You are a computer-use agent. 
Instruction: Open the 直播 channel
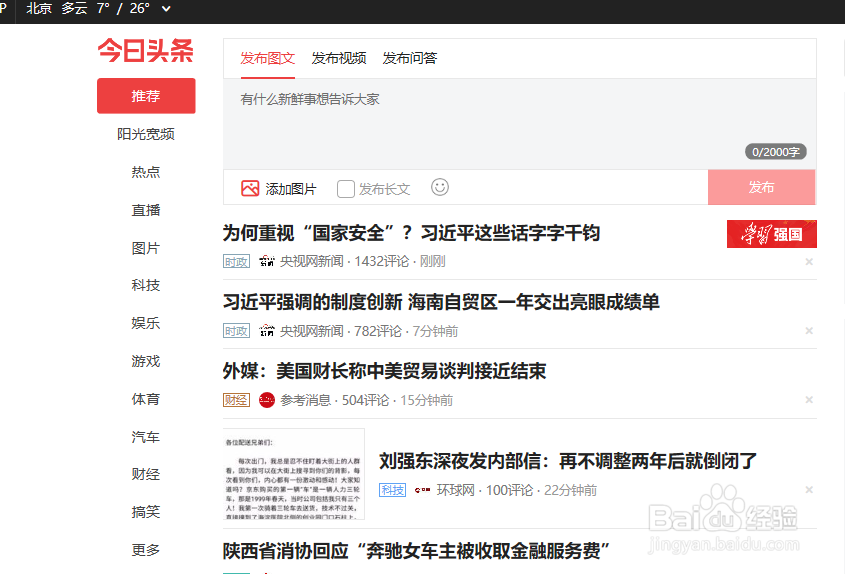point(146,210)
